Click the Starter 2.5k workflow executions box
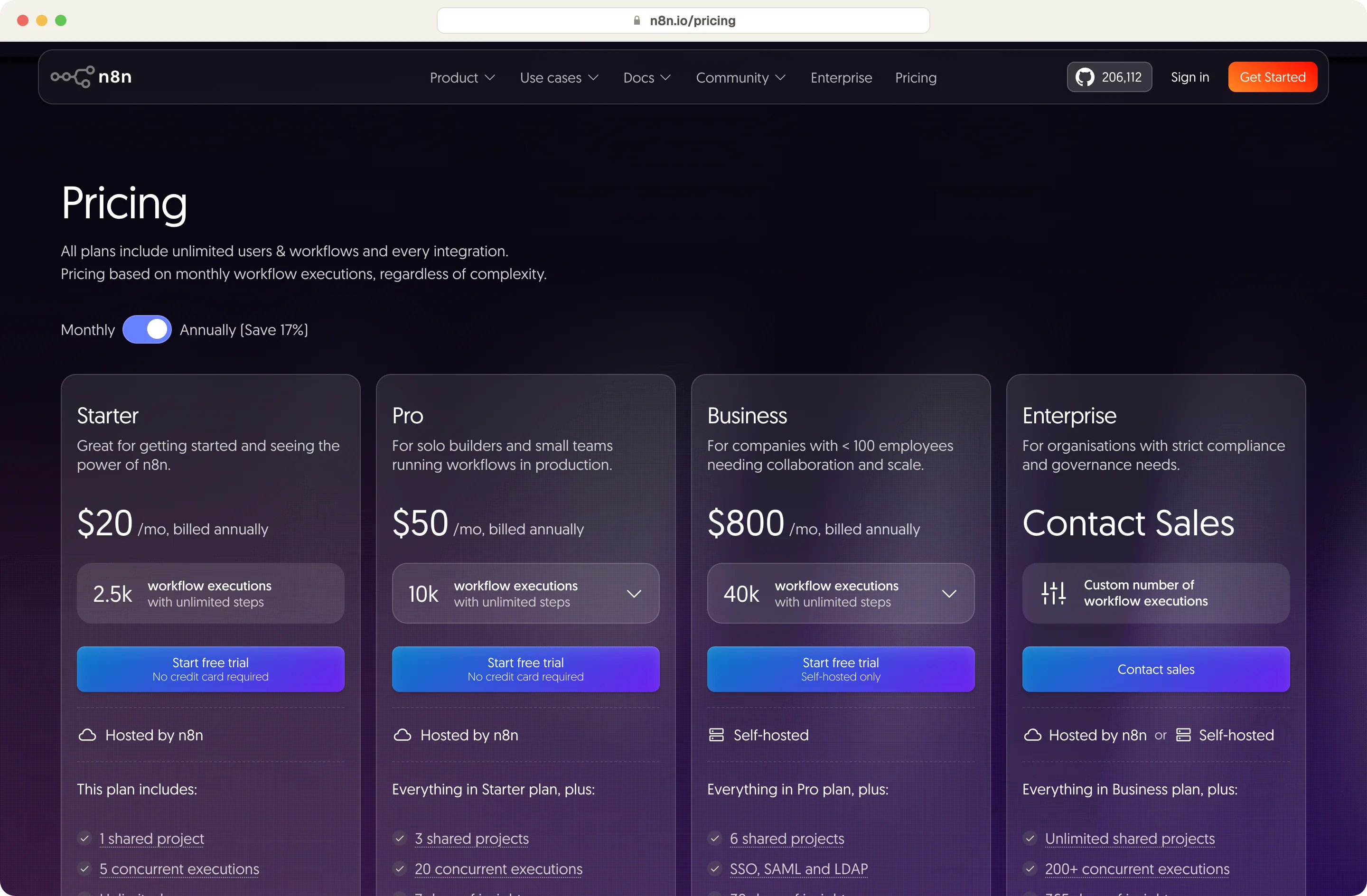The width and height of the screenshot is (1367, 896). [211, 593]
